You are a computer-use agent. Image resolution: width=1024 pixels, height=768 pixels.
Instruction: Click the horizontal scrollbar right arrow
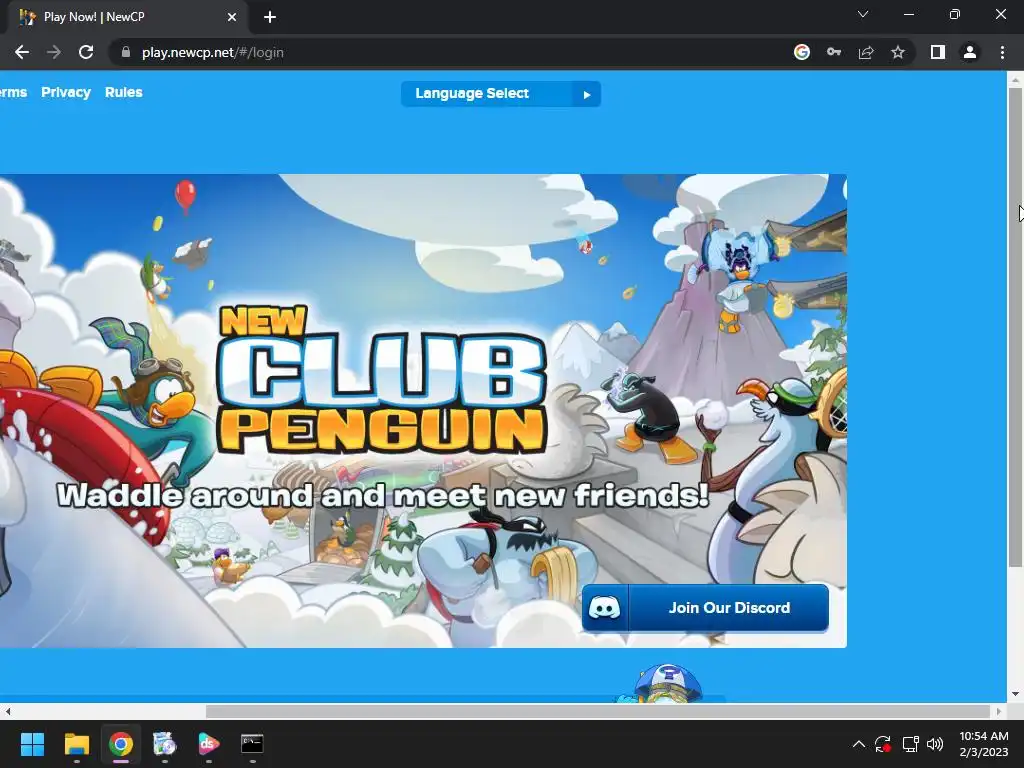point(999,711)
